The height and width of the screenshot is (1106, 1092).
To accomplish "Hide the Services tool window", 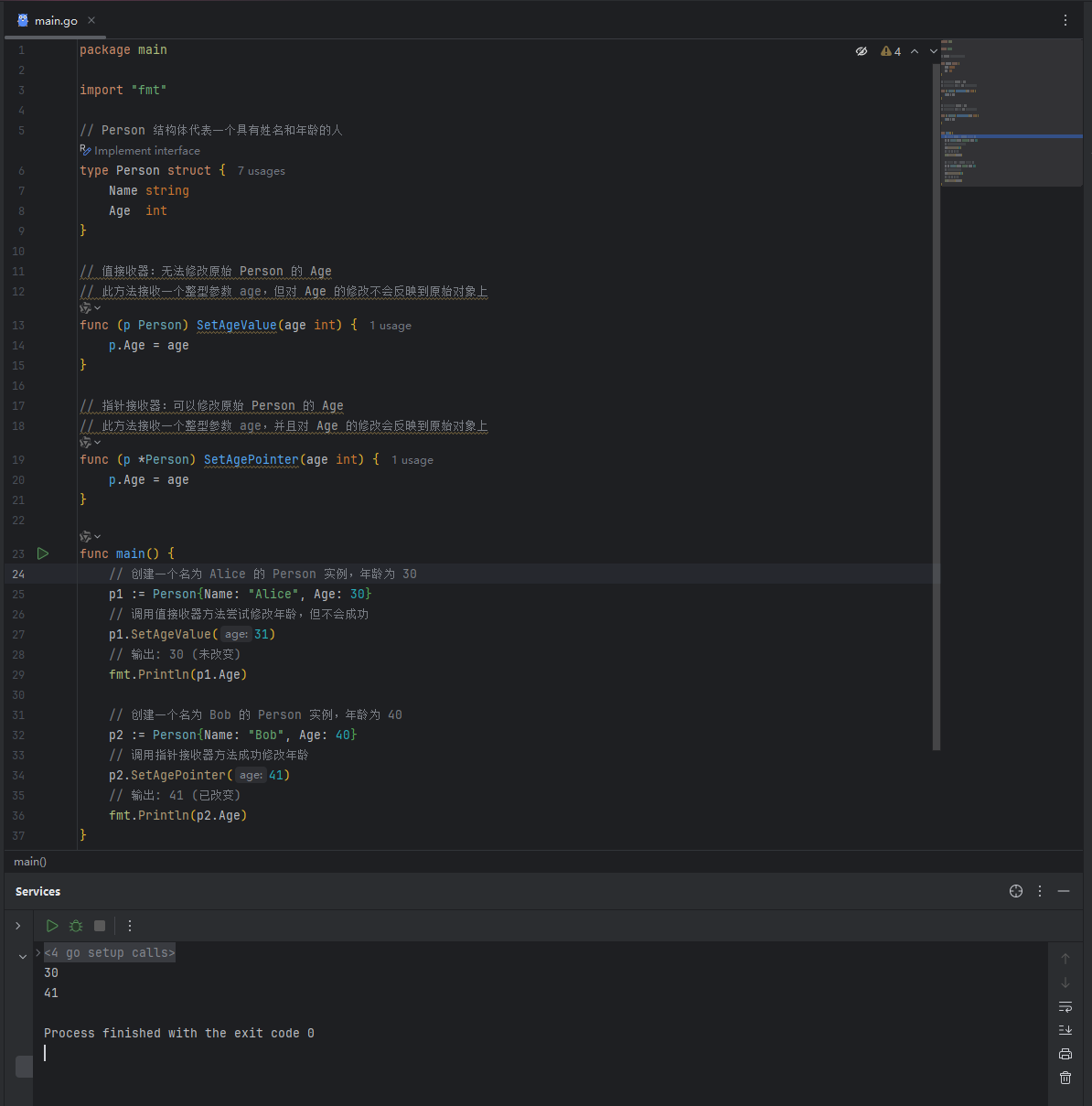I will point(1064,891).
